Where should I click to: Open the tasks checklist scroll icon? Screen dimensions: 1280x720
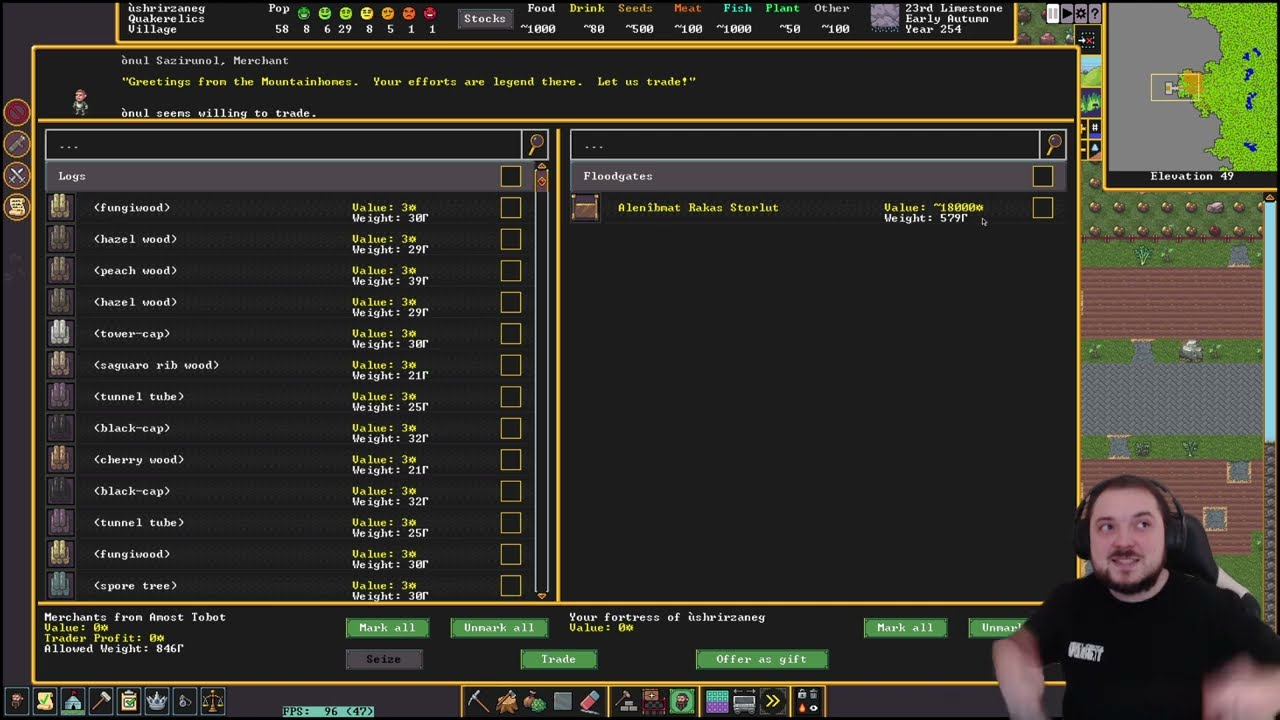pyautogui.click(x=45, y=701)
